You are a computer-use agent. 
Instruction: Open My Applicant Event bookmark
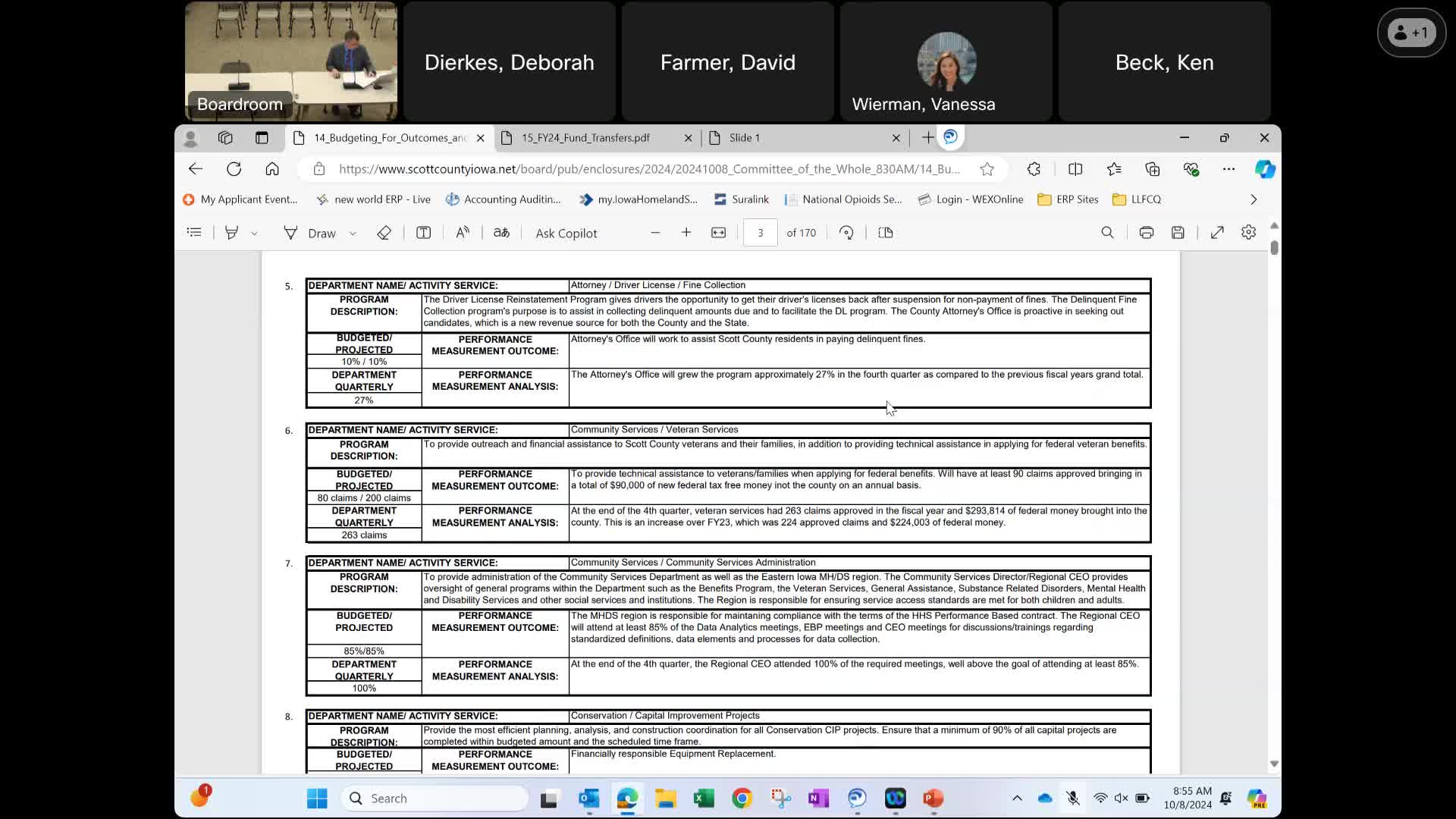click(x=240, y=199)
